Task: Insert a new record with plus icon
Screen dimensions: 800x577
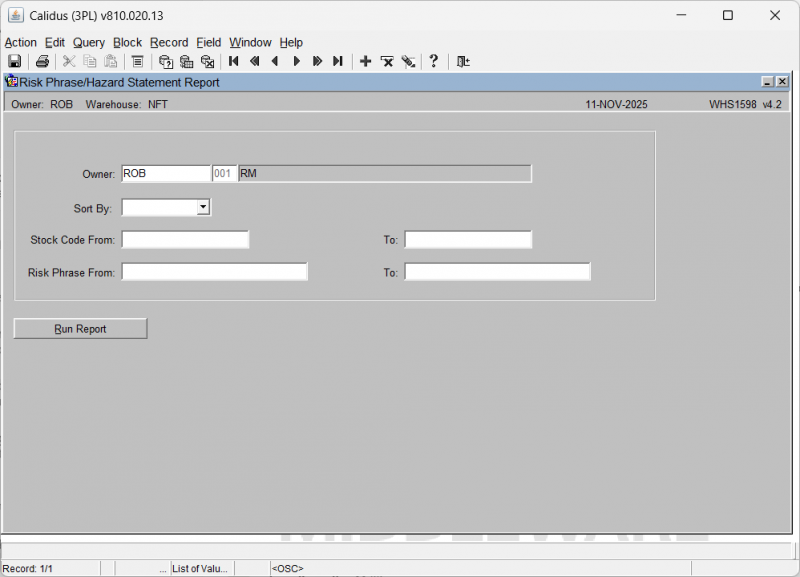Action: (x=366, y=62)
